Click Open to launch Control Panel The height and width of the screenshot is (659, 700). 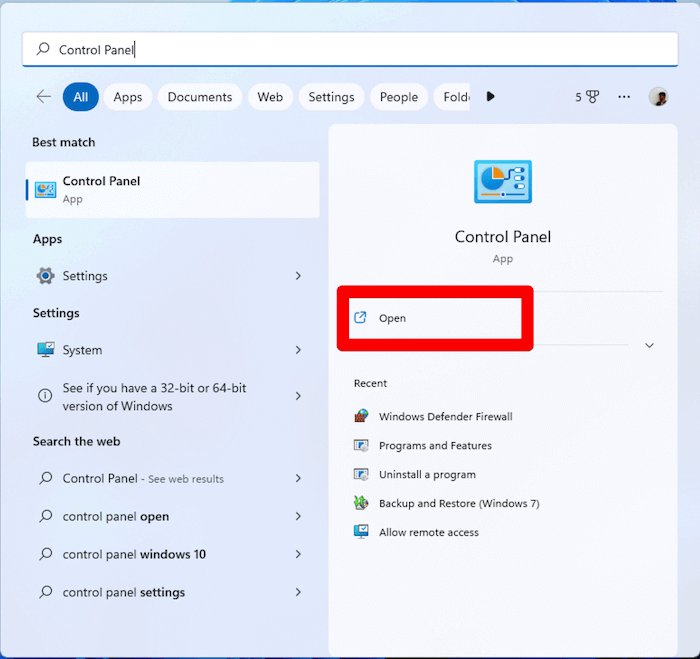coord(435,318)
